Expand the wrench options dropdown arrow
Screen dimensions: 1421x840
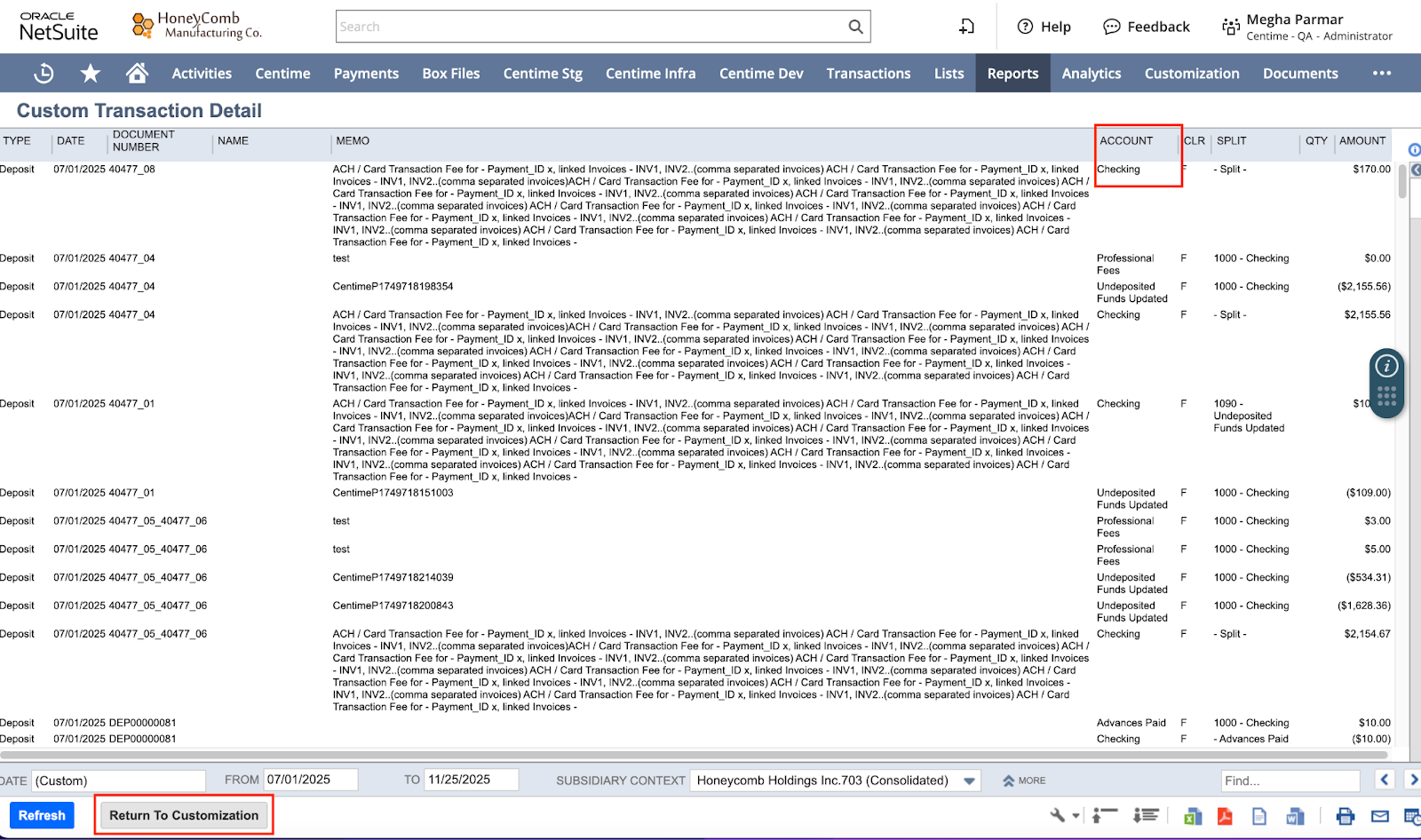click(x=1076, y=815)
